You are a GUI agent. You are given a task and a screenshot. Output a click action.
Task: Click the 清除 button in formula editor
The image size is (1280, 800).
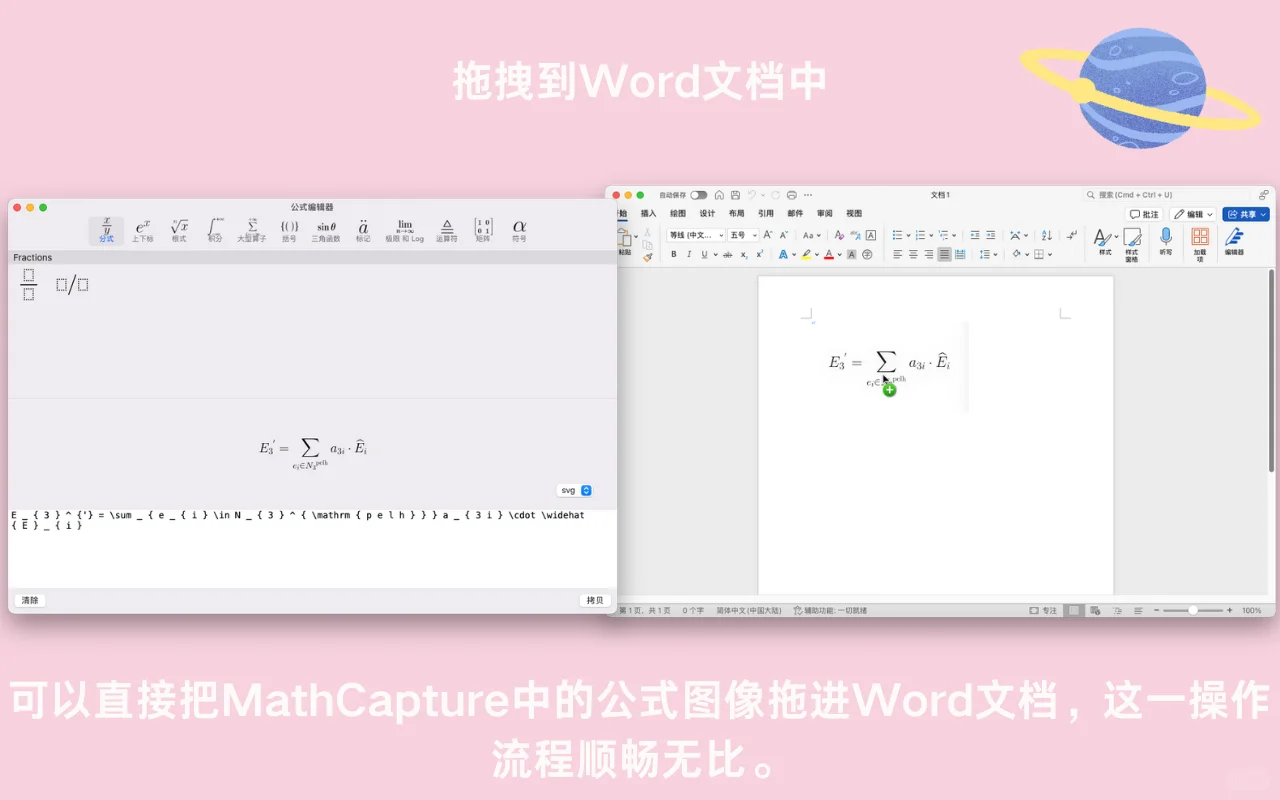[x=29, y=600]
